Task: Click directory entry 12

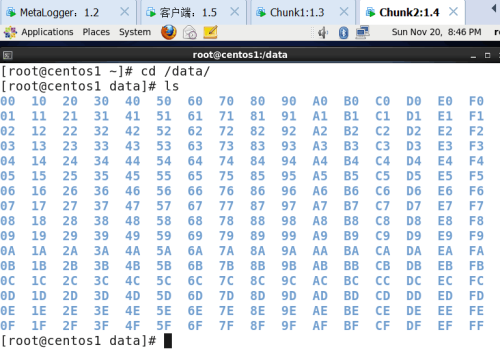Action: (39, 131)
